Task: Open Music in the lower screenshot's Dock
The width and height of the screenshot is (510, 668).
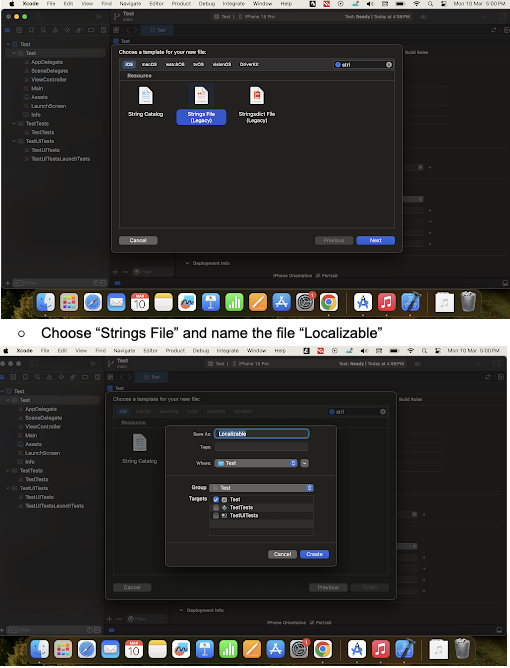Action: (x=380, y=649)
